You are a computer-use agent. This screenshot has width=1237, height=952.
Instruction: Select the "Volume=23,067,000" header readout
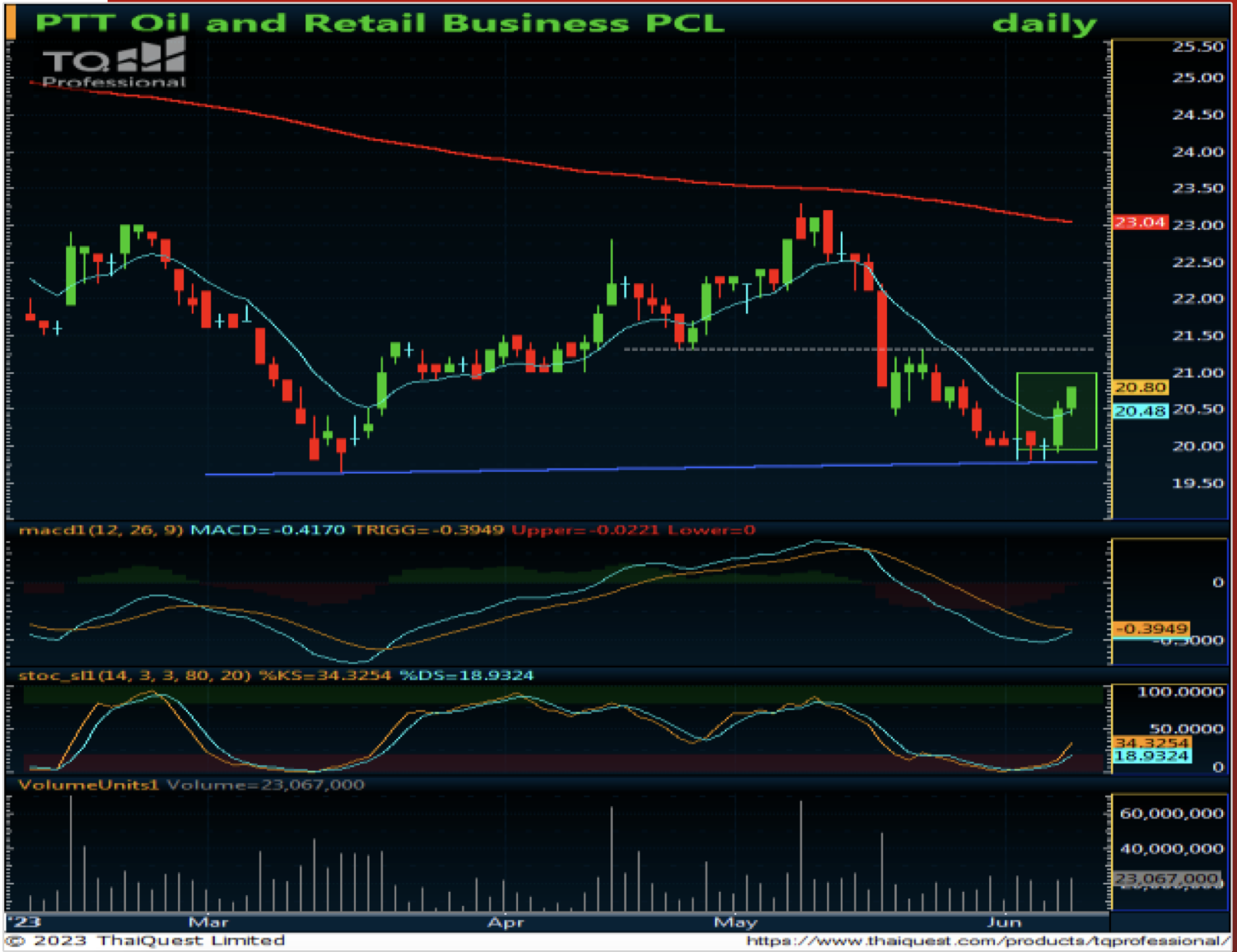tap(265, 785)
